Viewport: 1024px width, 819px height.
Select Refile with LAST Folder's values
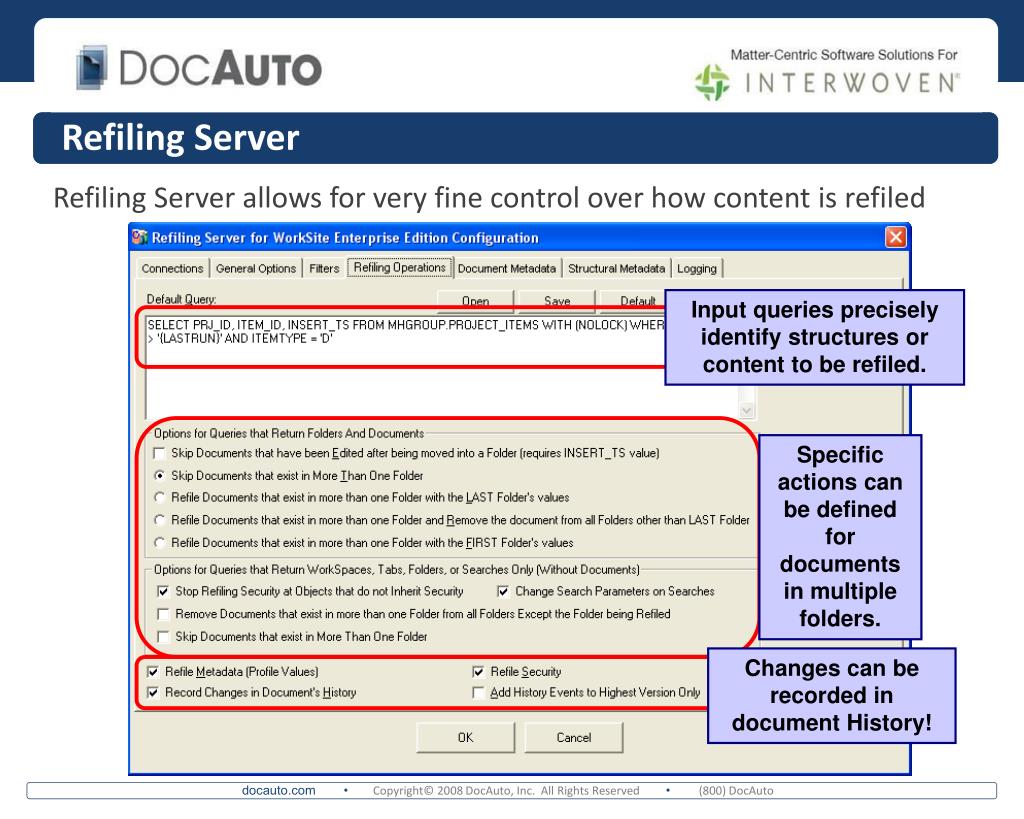click(159, 498)
